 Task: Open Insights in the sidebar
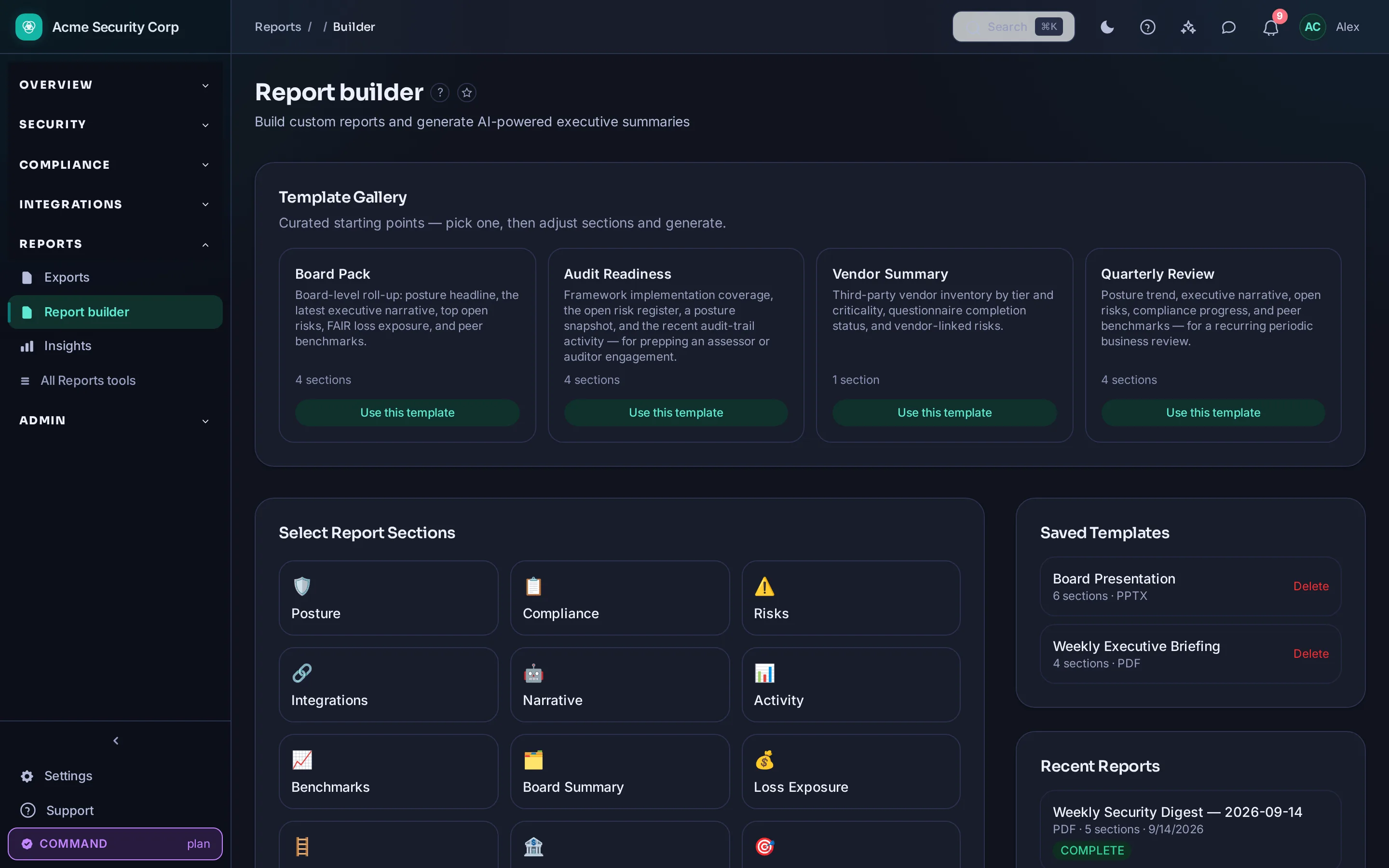[115, 346]
